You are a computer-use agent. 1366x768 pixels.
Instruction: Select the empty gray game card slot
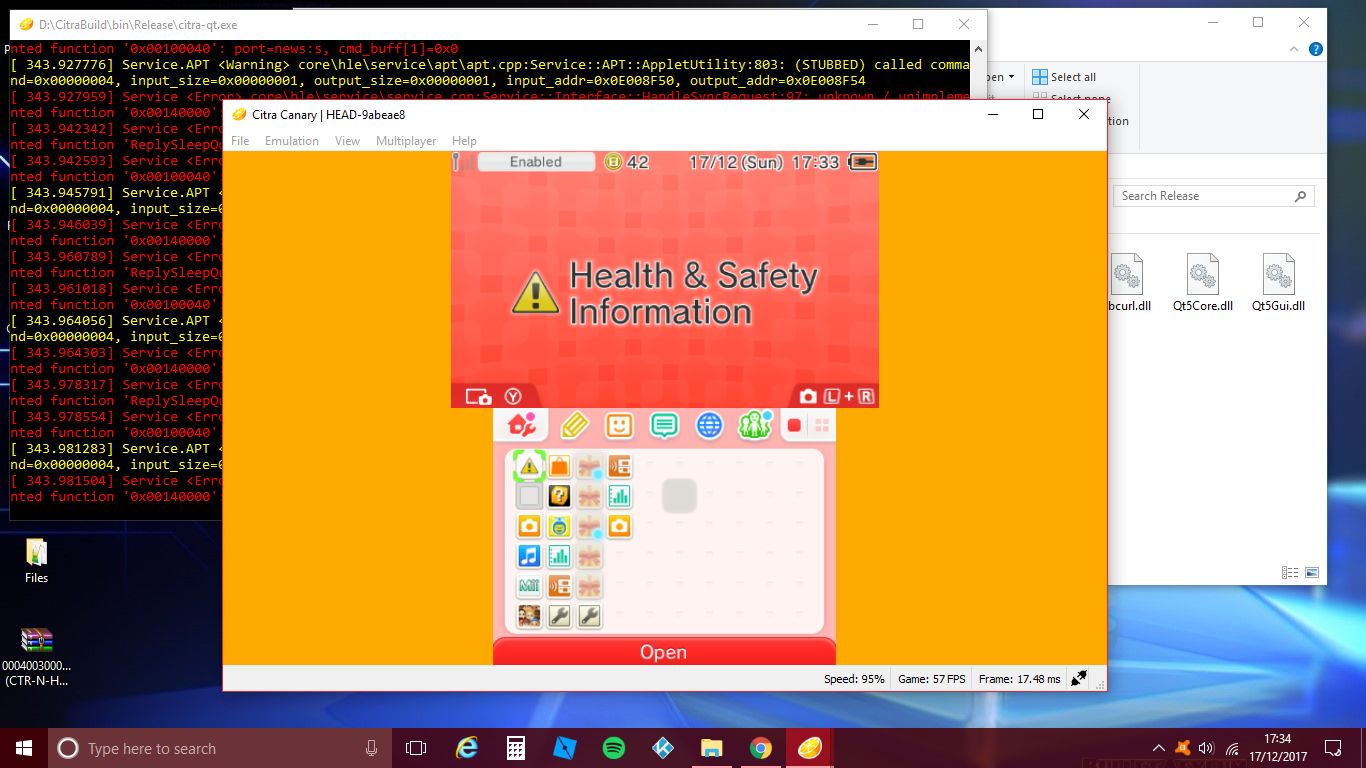pyautogui.click(x=529, y=495)
